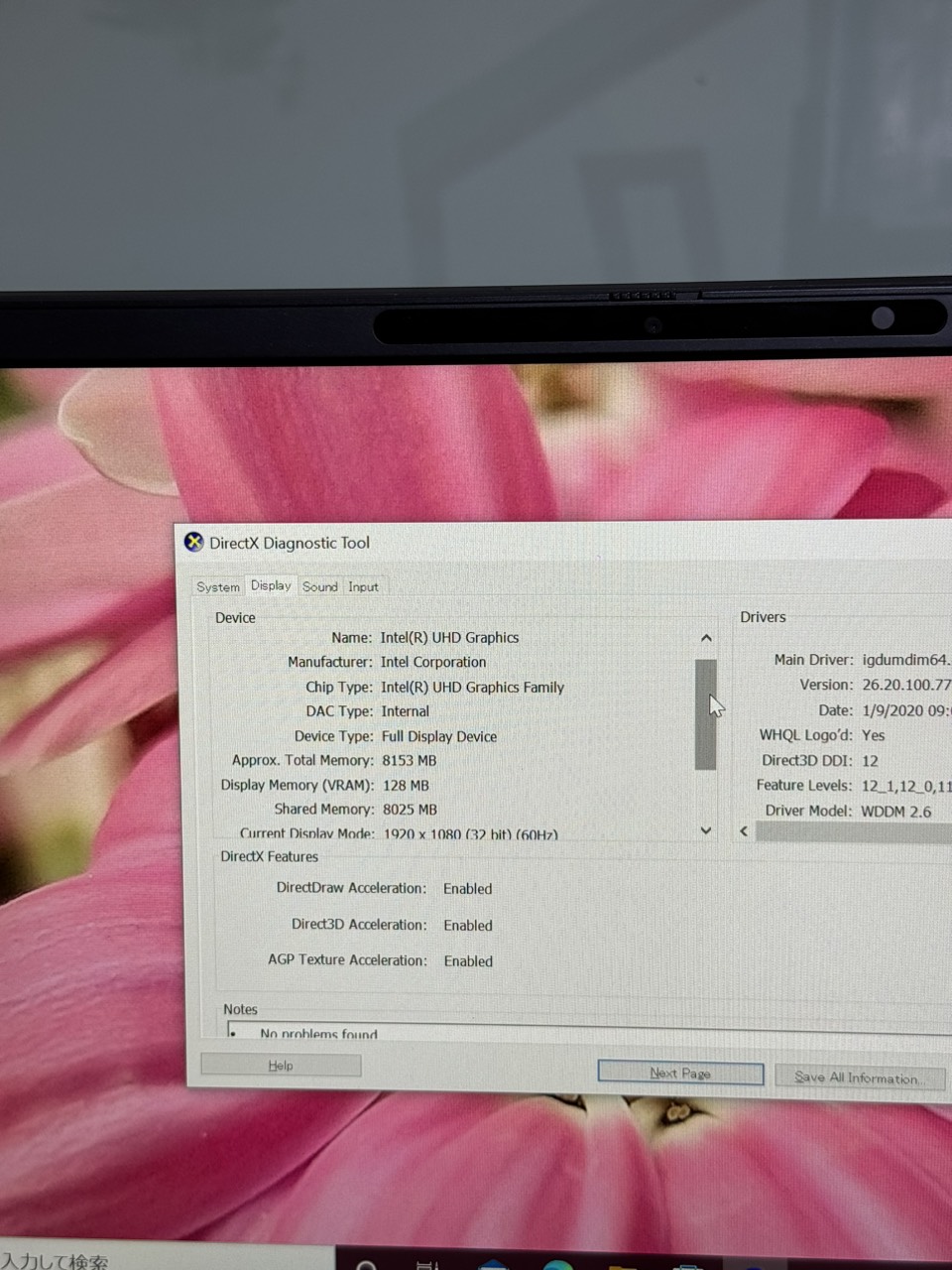Click 'Intel(R) UHD Graphics Family' chip type
This screenshot has height=1270, width=952.
472,687
